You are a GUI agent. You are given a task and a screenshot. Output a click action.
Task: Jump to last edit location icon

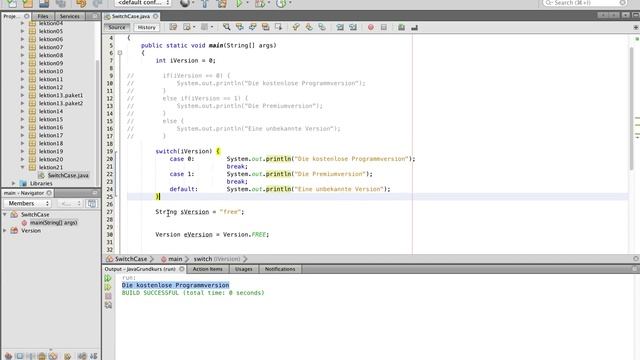point(173,27)
